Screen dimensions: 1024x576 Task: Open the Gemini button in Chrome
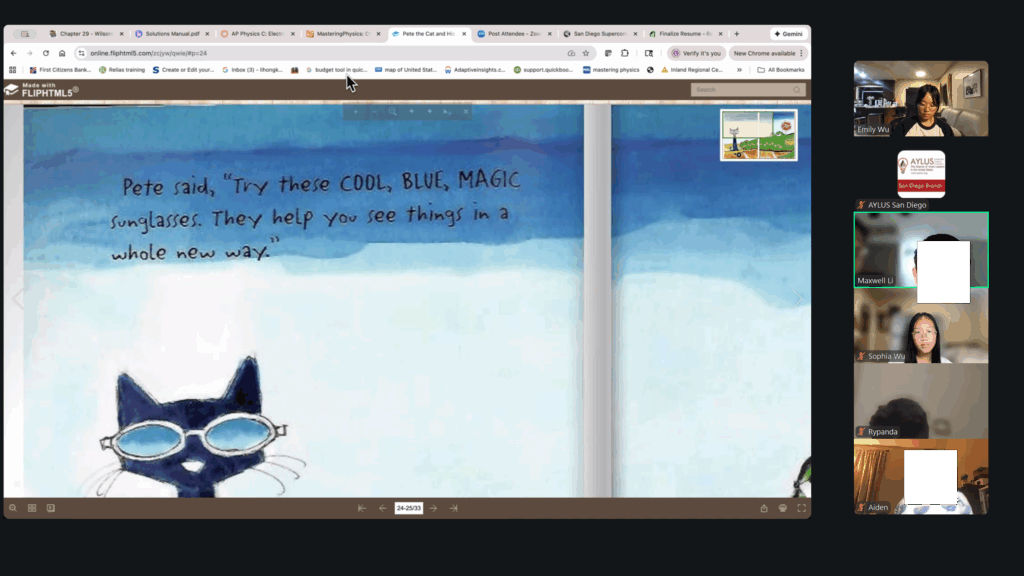[x=789, y=34]
